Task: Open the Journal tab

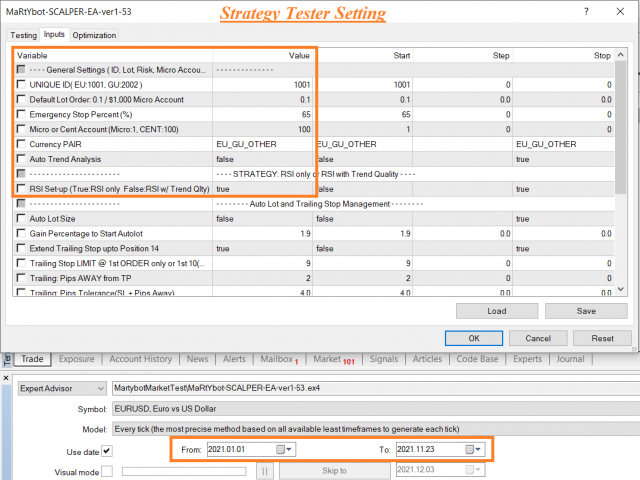Action: tap(570, 359)
